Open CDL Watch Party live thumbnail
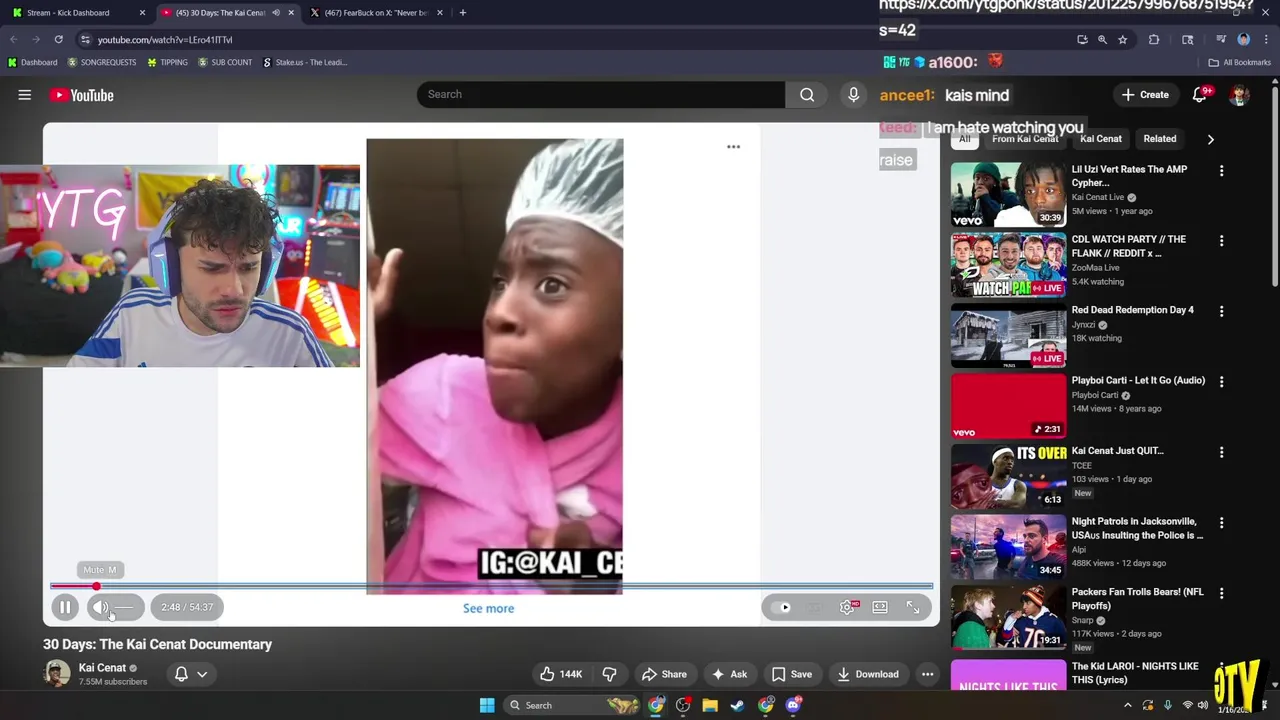1280x720 pixels. click(1008, 265)
